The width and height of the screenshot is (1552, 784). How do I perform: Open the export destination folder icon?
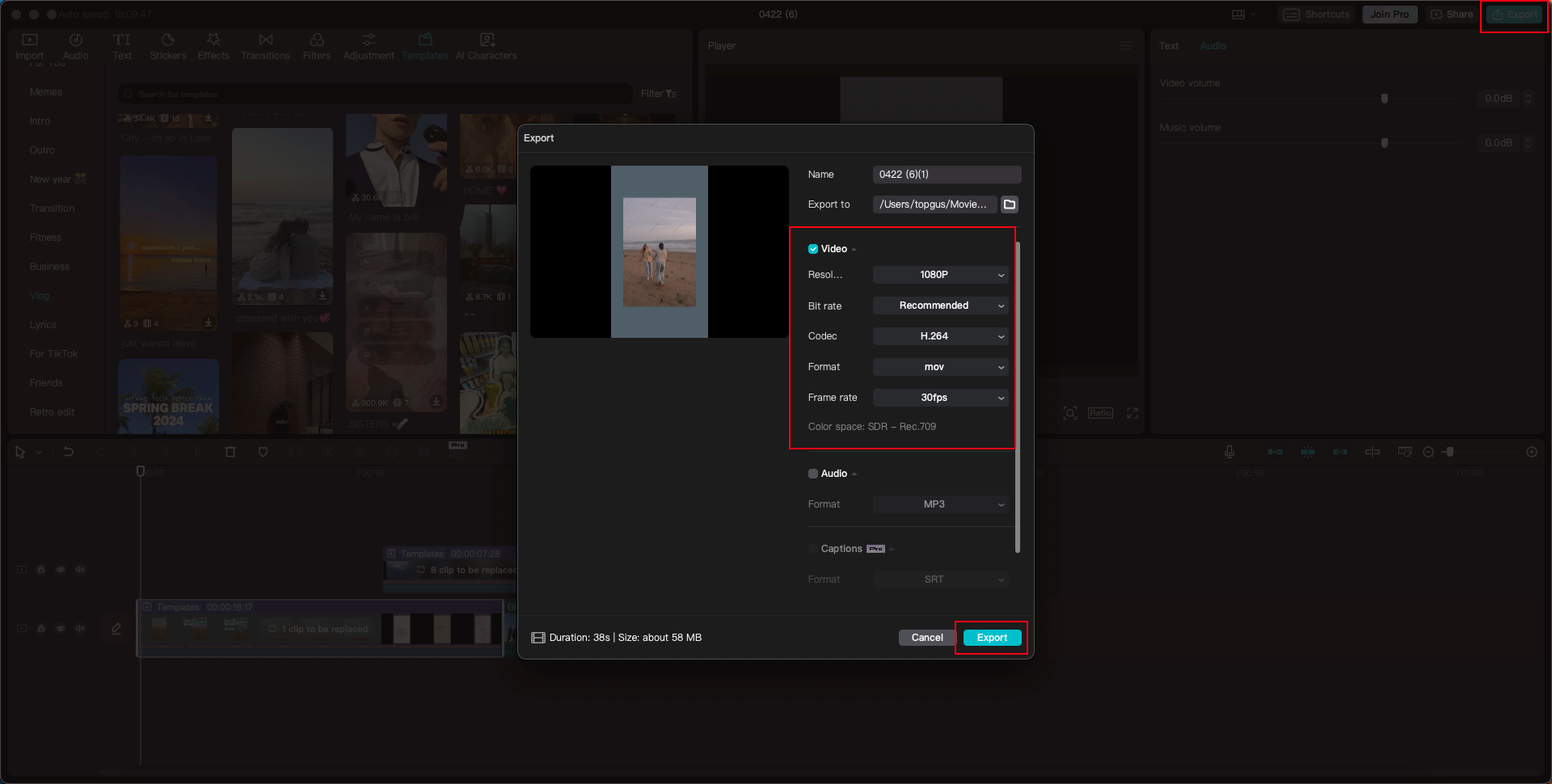(1009, 204)
